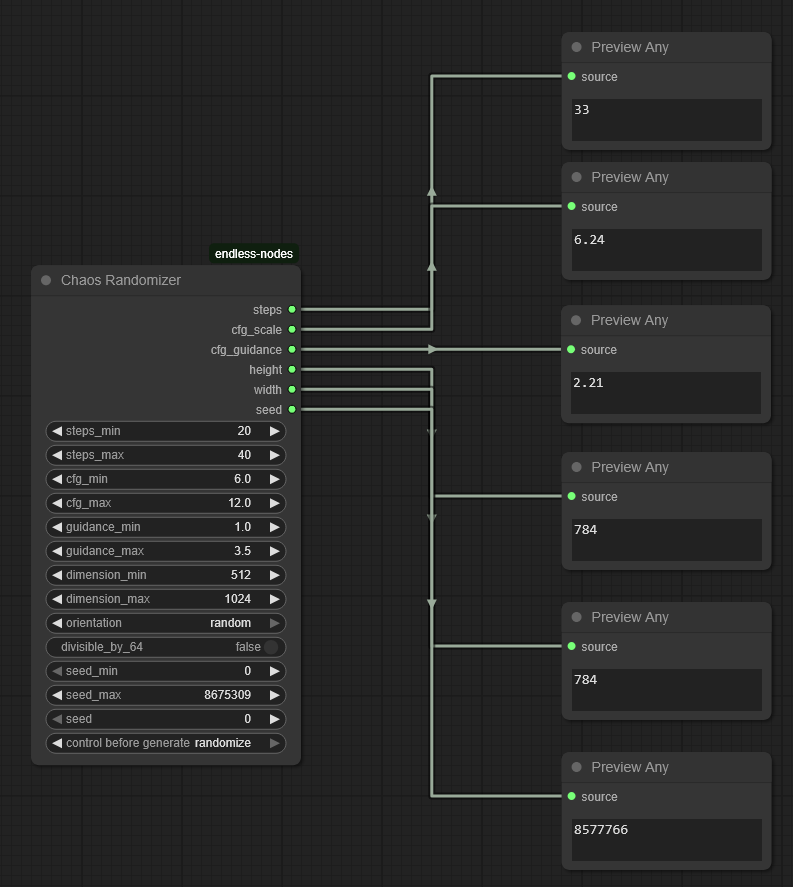
Task: Collapse the Preview Any node showing 8577766
Action: (577, 767)
